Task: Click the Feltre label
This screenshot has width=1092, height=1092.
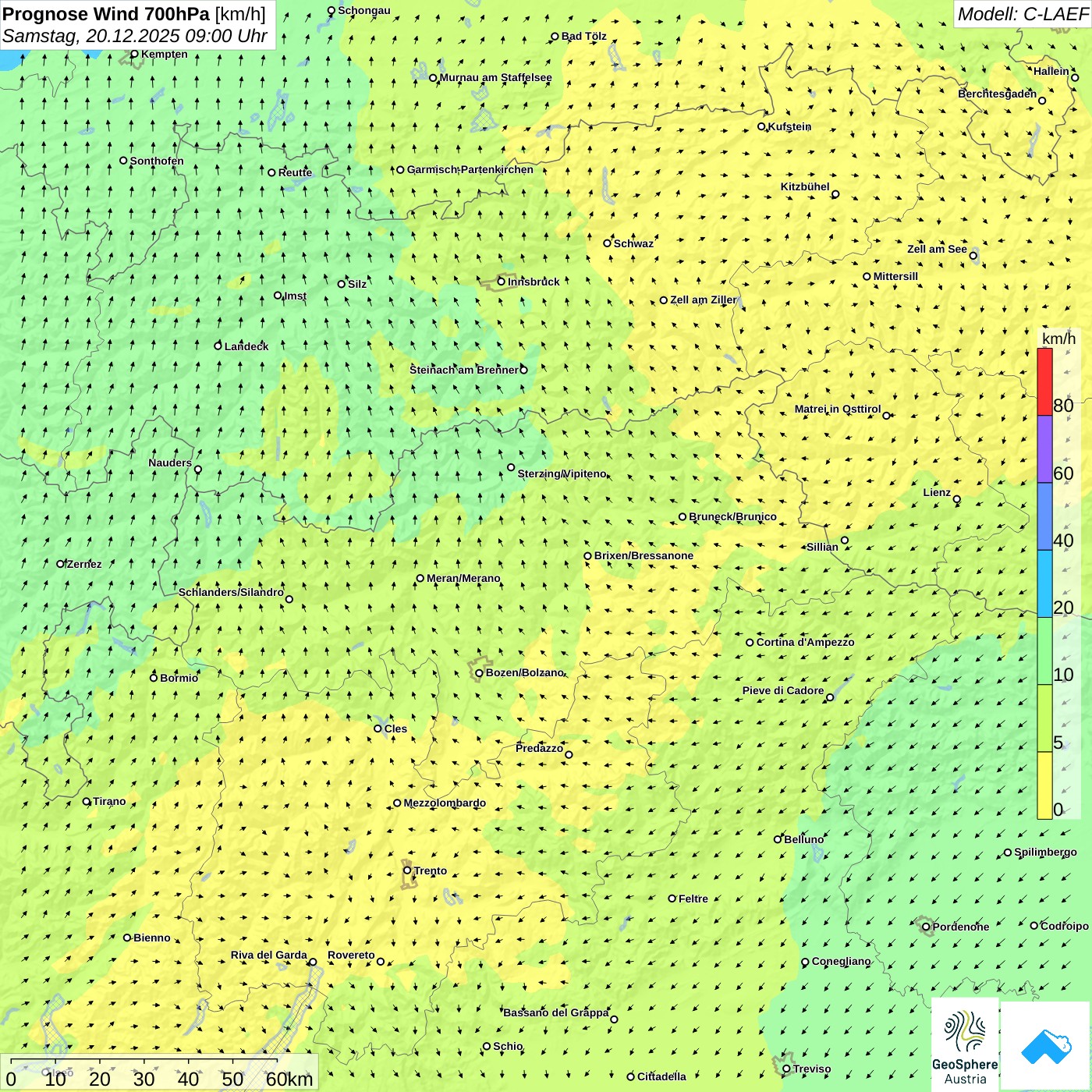Action: pyautogui.click(x=693, y=899)
